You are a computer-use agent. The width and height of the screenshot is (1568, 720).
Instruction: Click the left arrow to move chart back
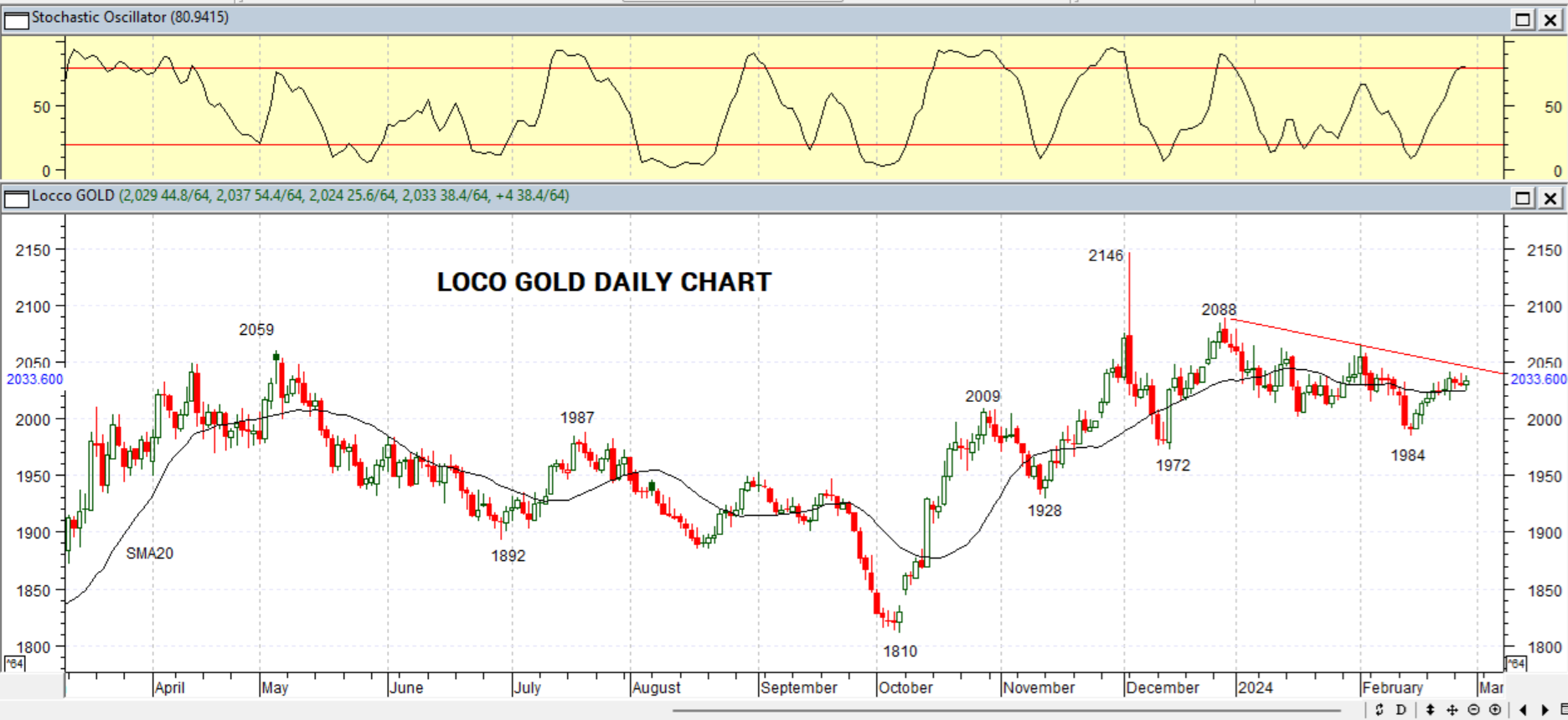(x=1523, y=710)
